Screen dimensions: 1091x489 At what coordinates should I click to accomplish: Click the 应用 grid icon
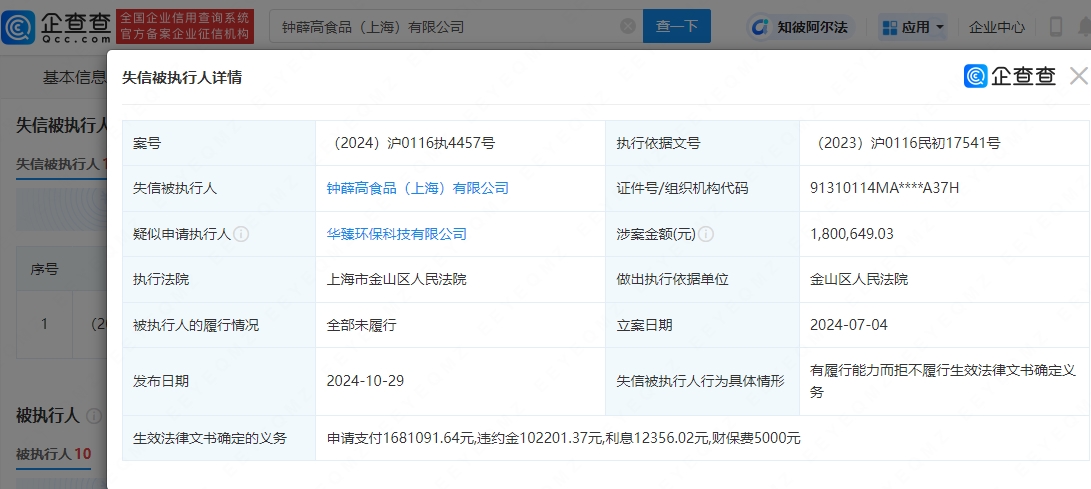(x=889, y=27)
